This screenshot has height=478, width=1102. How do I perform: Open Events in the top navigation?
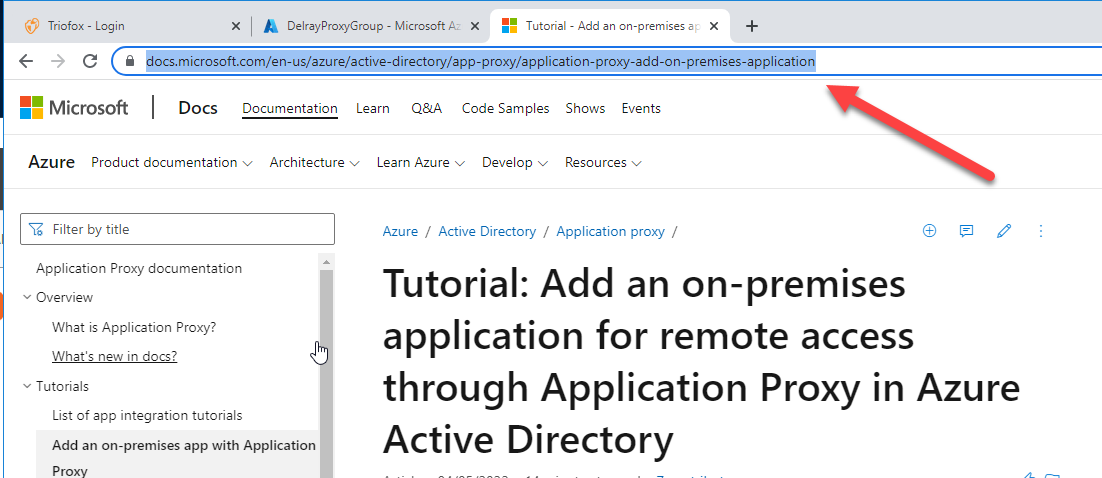641,108
